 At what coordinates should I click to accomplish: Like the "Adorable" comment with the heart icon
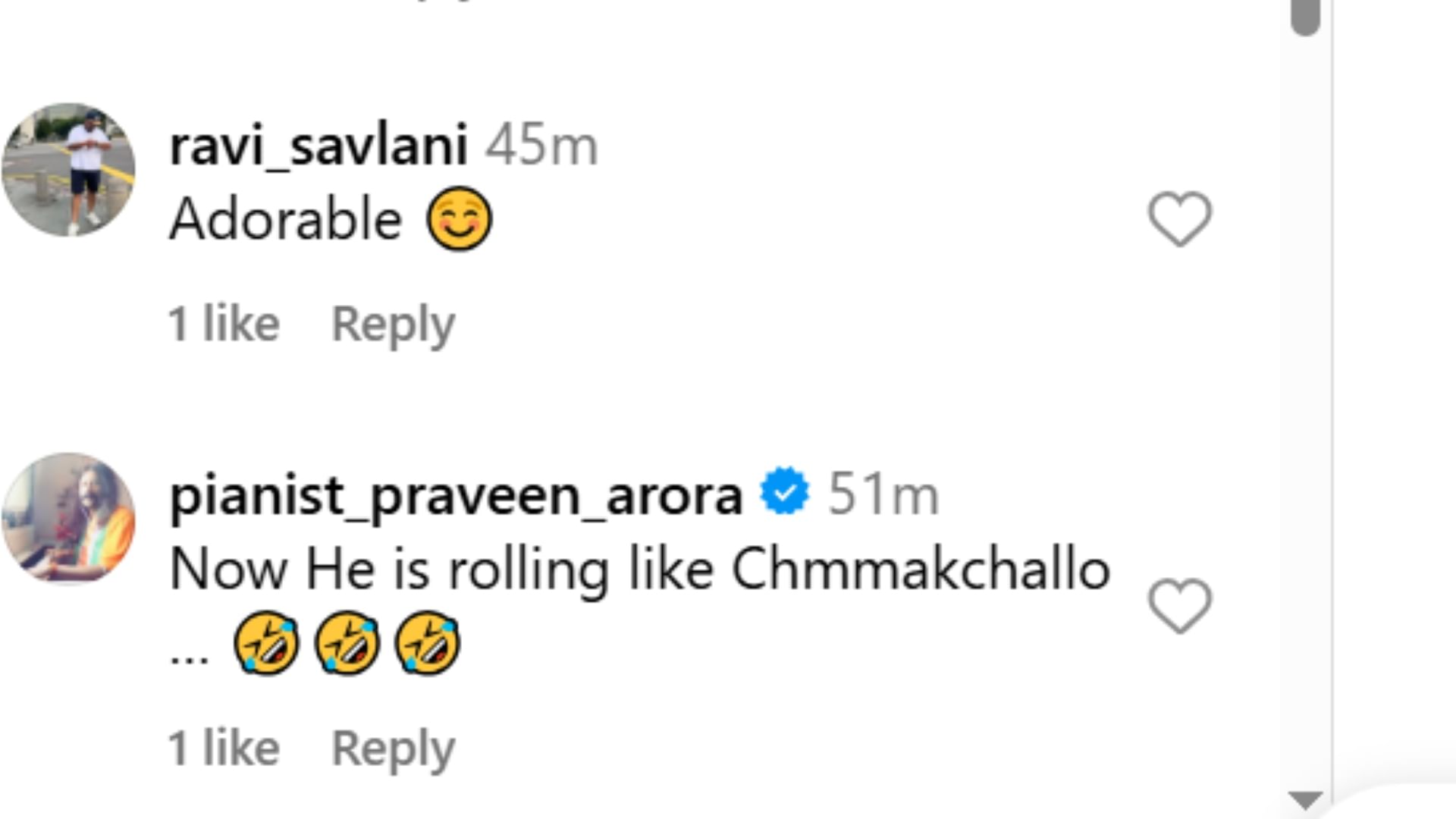tap(1180, 219)
